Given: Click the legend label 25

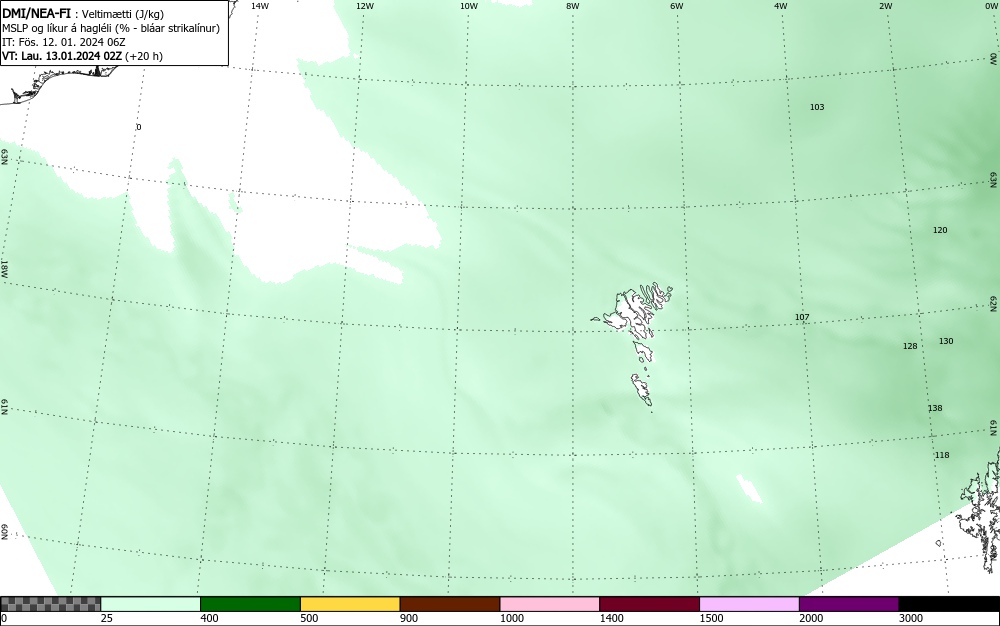Looking at the screenshot, I should pos(107,618).
